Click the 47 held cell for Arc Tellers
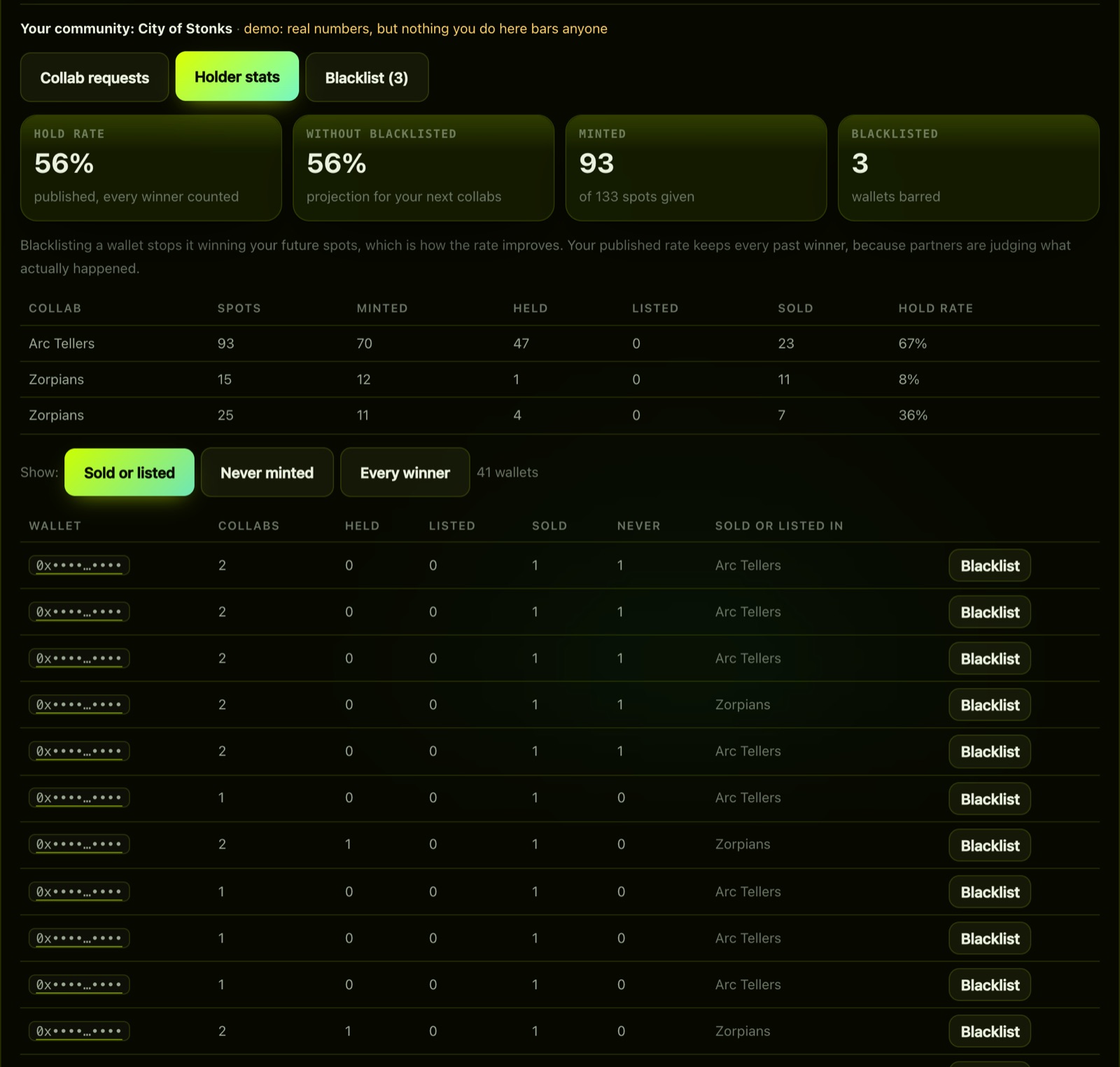Screen dimensions: 1120x1067 point(521,344)
